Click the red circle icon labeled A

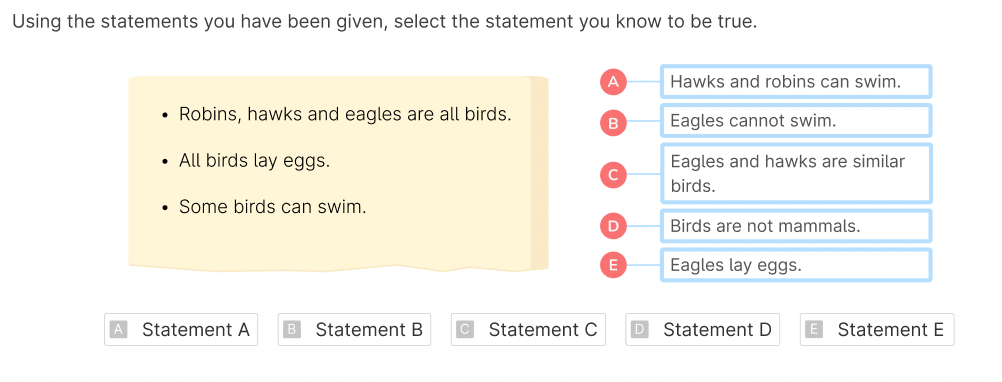(613, 82)
